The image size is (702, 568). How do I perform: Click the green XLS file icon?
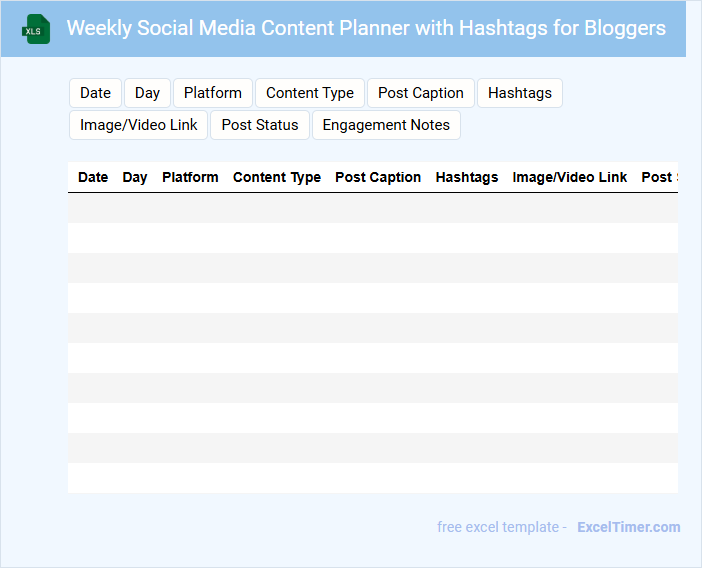click(x=36, y=29)
